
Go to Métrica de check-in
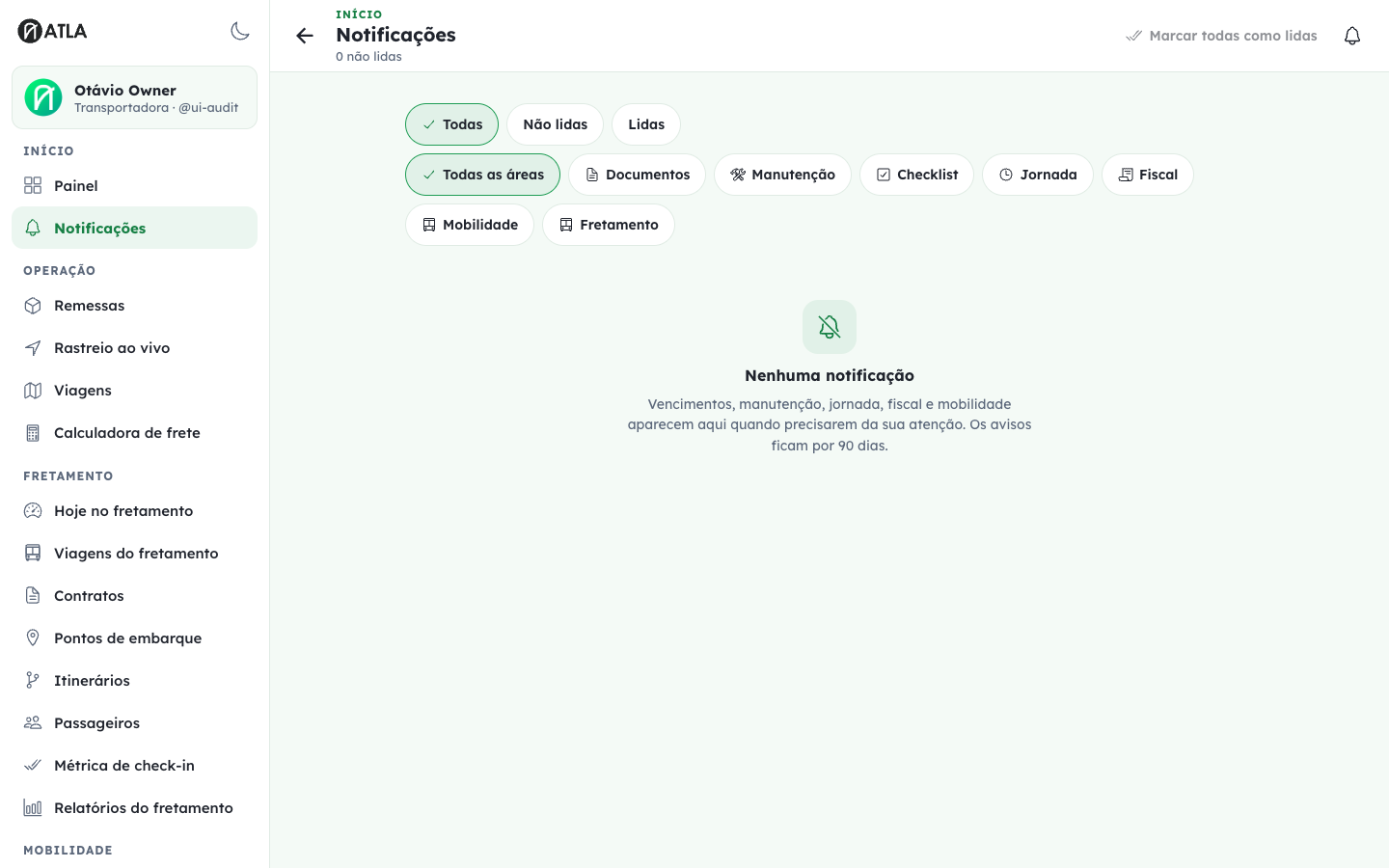[134, 766]
